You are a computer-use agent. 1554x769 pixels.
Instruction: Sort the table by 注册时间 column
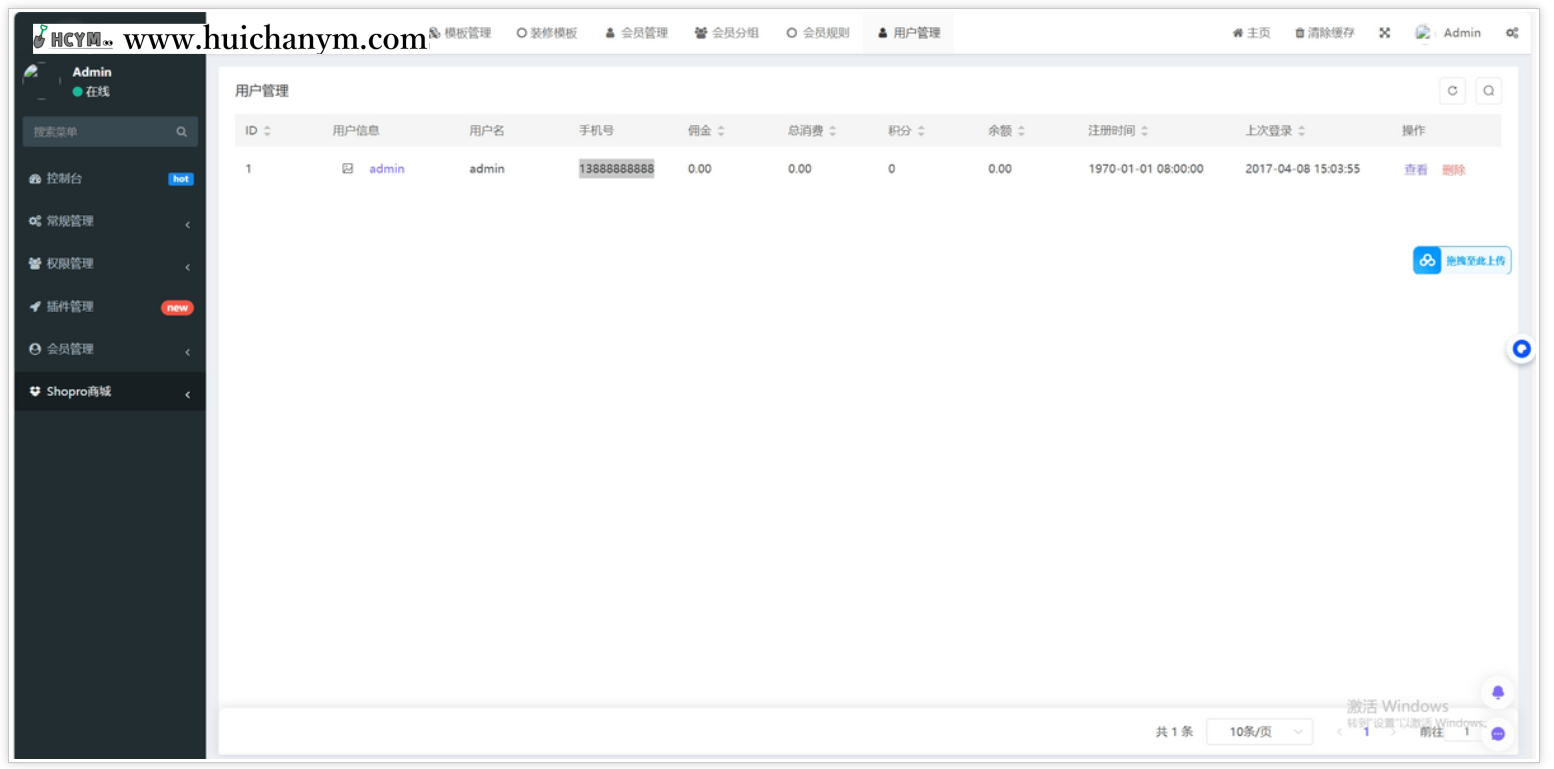point(1109,130)
